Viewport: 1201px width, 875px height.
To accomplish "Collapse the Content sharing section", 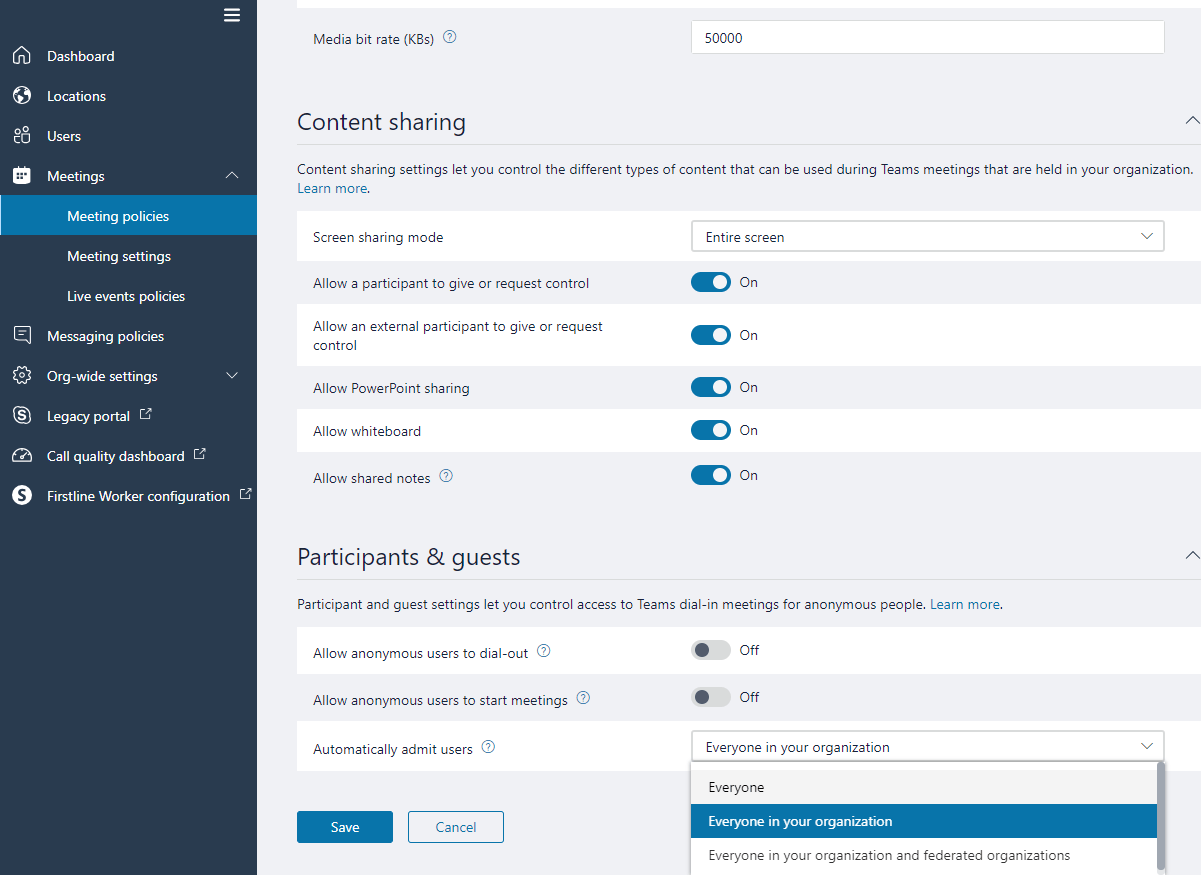I will pos(1192,120).
